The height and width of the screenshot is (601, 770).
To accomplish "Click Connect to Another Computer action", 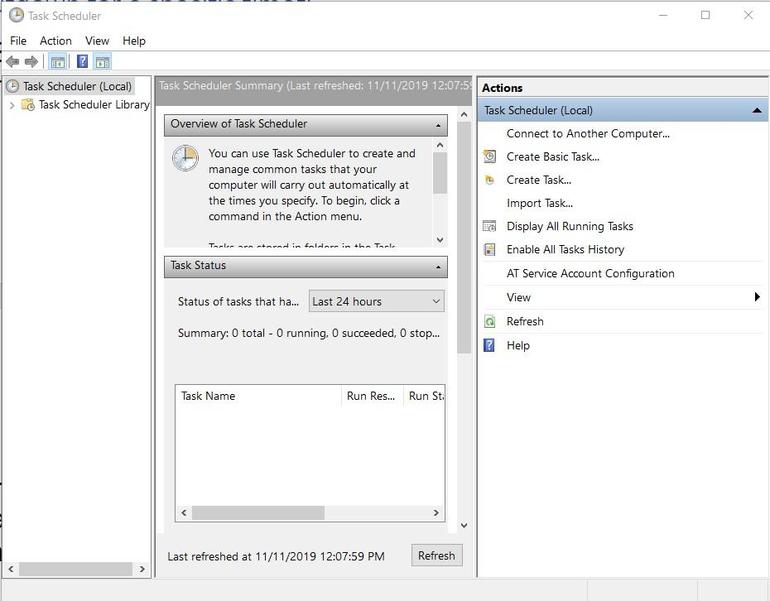I will click(x=588, y=134).
